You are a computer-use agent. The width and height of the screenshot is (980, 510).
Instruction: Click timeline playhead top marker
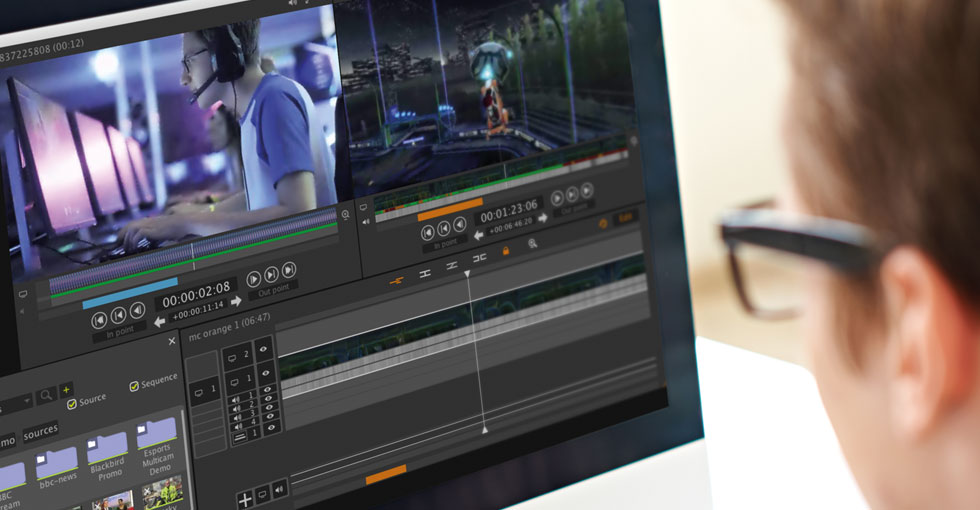click(x=467, y=274)
